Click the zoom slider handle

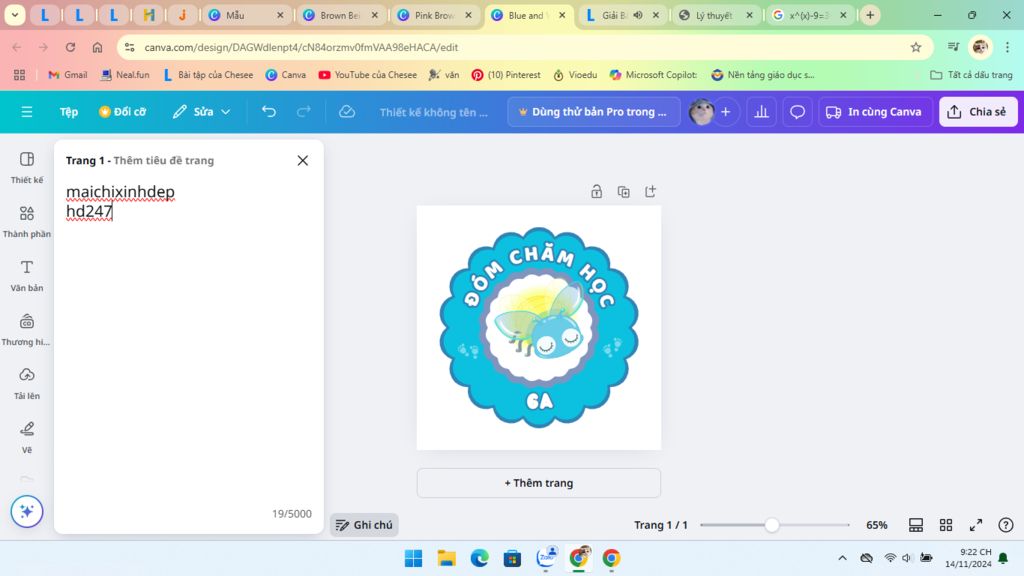(772, 525)
